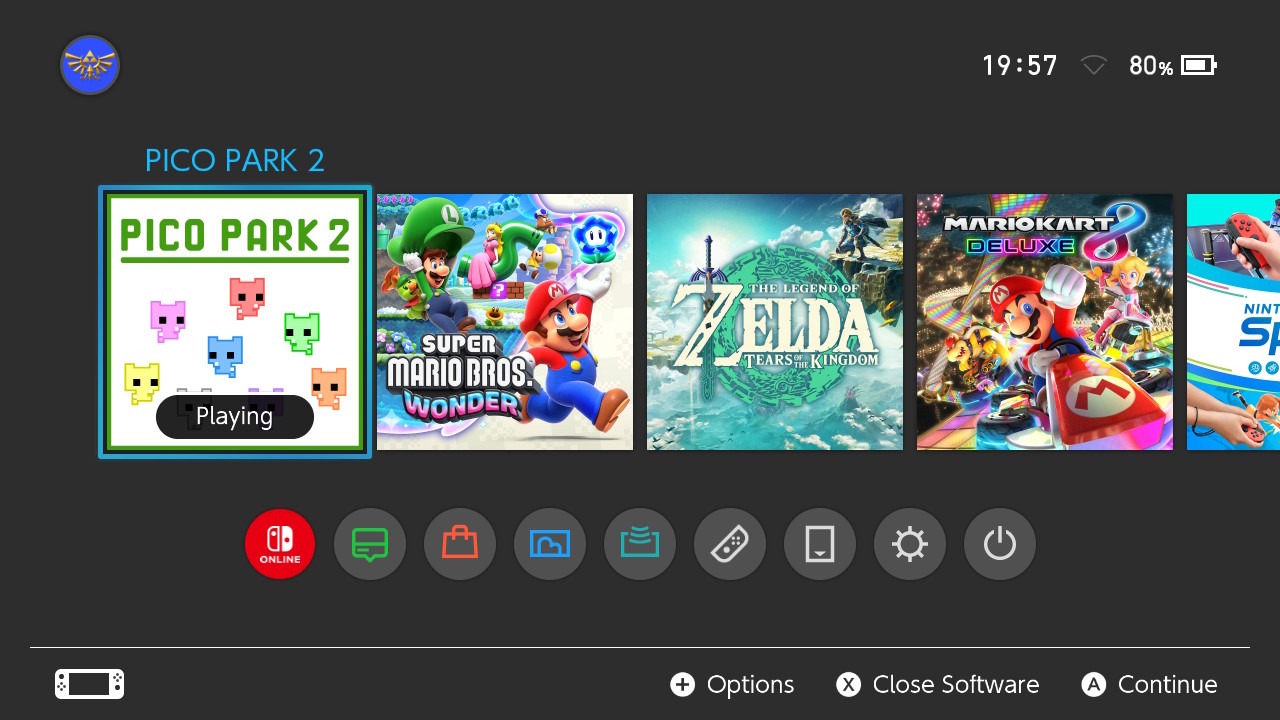Open the Nintendo Switch Online icon
The height and width of the screenshot is (720, 1280).
[280, 544]
